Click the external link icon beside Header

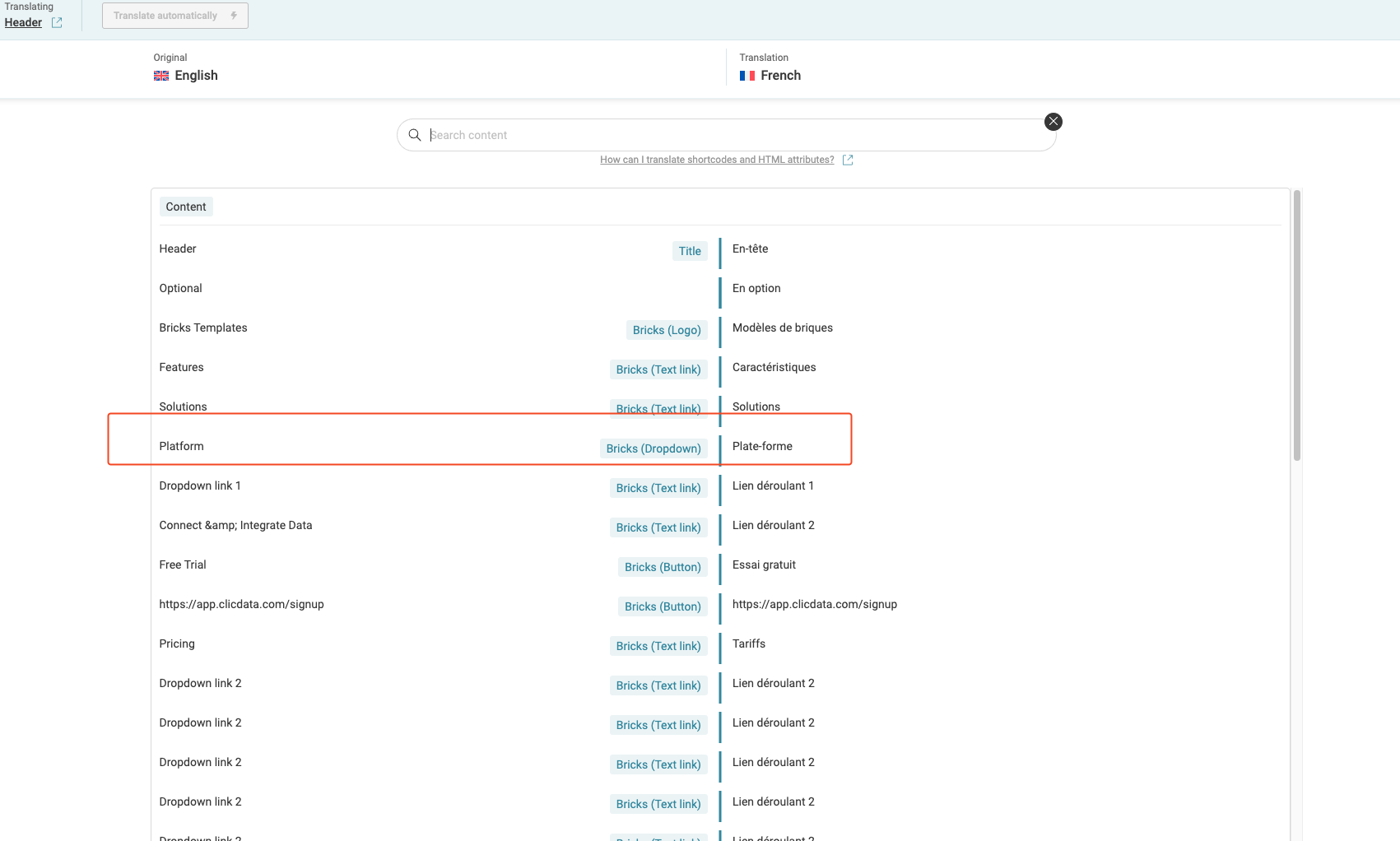57,23
